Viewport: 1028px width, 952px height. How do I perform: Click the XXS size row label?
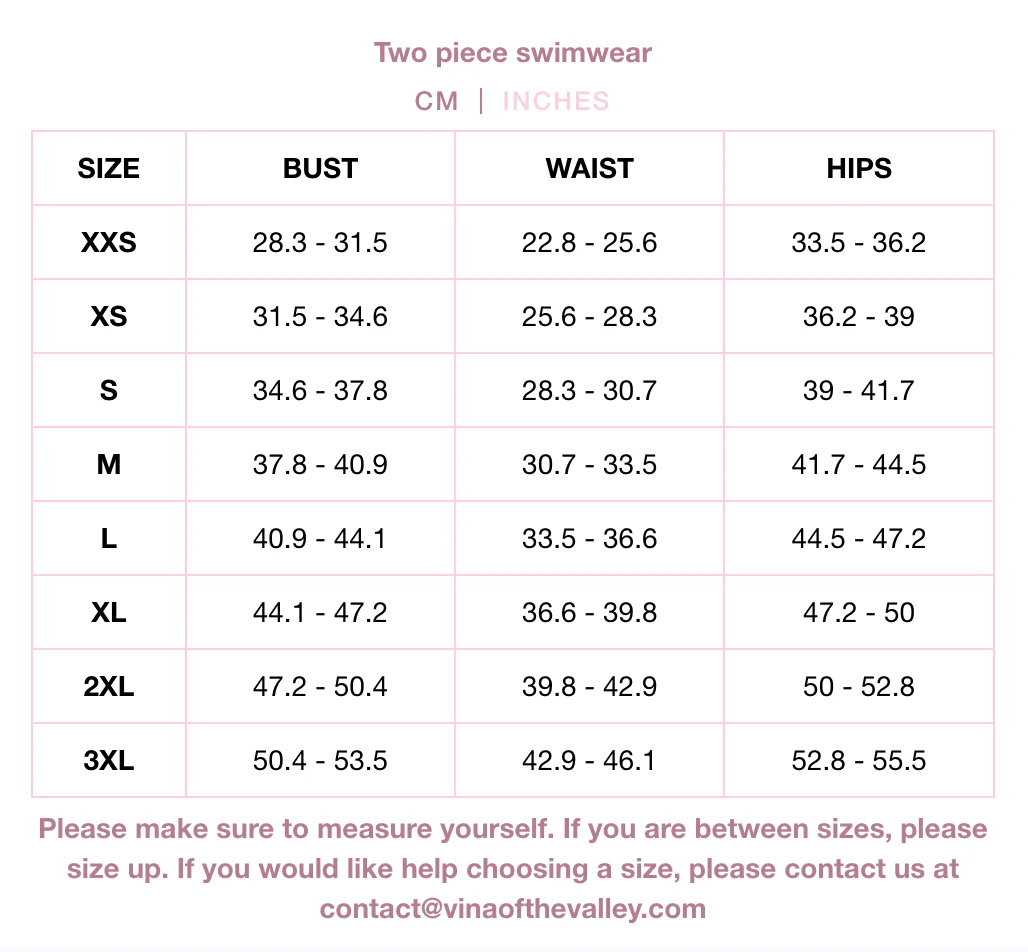point(109,242)
